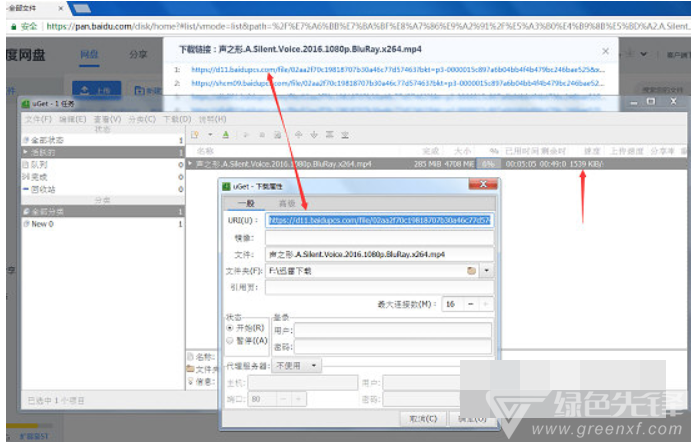The width and height of the screenshot is (693, 443).
Task: Click the URI(U) input field
Action: (380, 220)
